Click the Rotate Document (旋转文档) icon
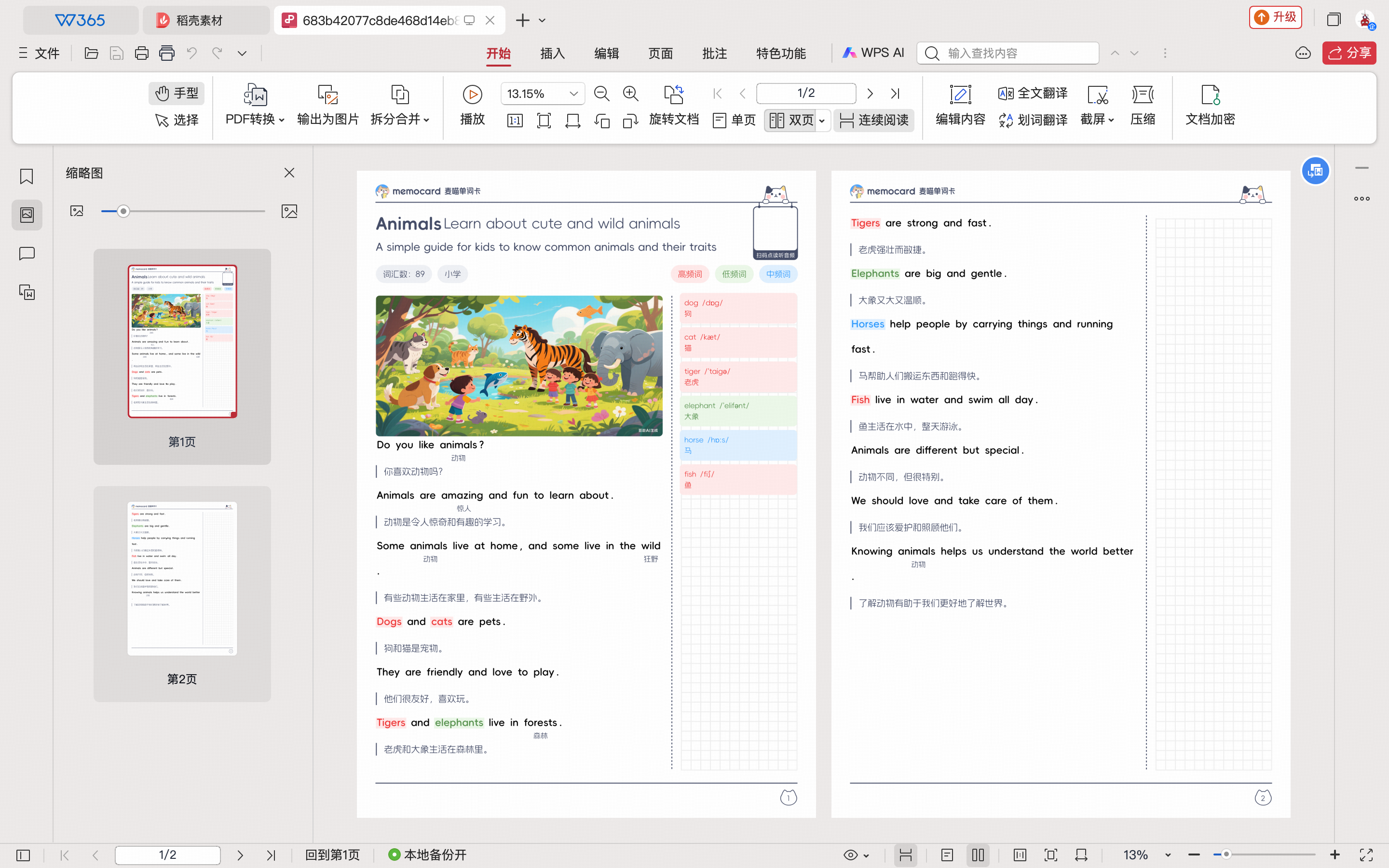 (673, 94)
